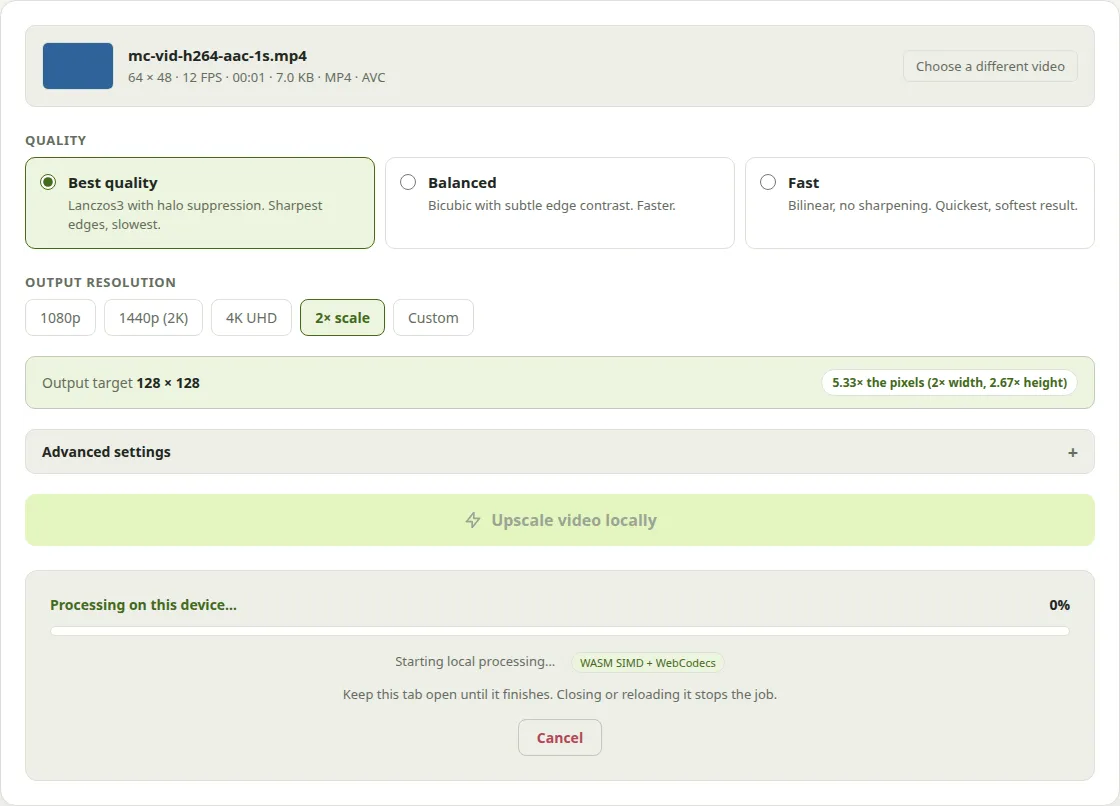The height and width of the screenshot is (806, 1120).
Task: Click the OUTPUT RESOLUTION section heading
Action: (x=101, y=282)
